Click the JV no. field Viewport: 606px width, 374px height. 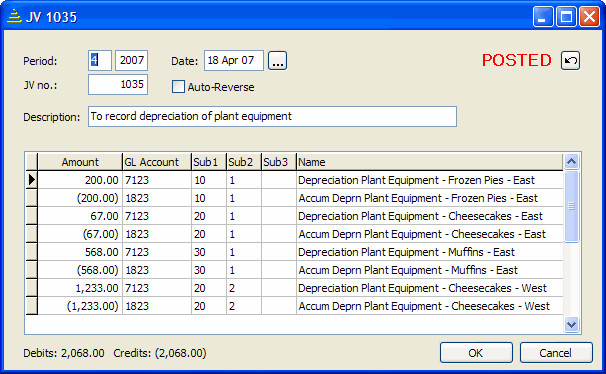pyautogui.click(x=118, y=85)
